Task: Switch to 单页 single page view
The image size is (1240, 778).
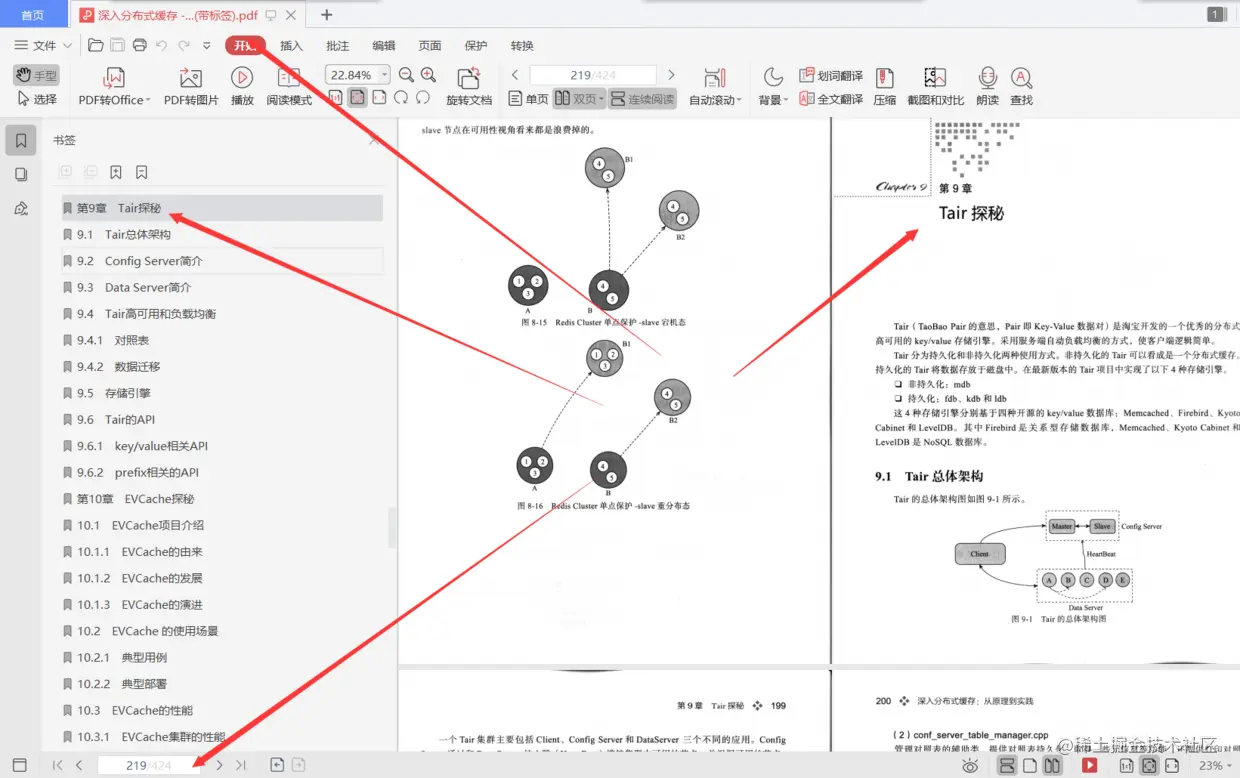Action: [528, 99]
